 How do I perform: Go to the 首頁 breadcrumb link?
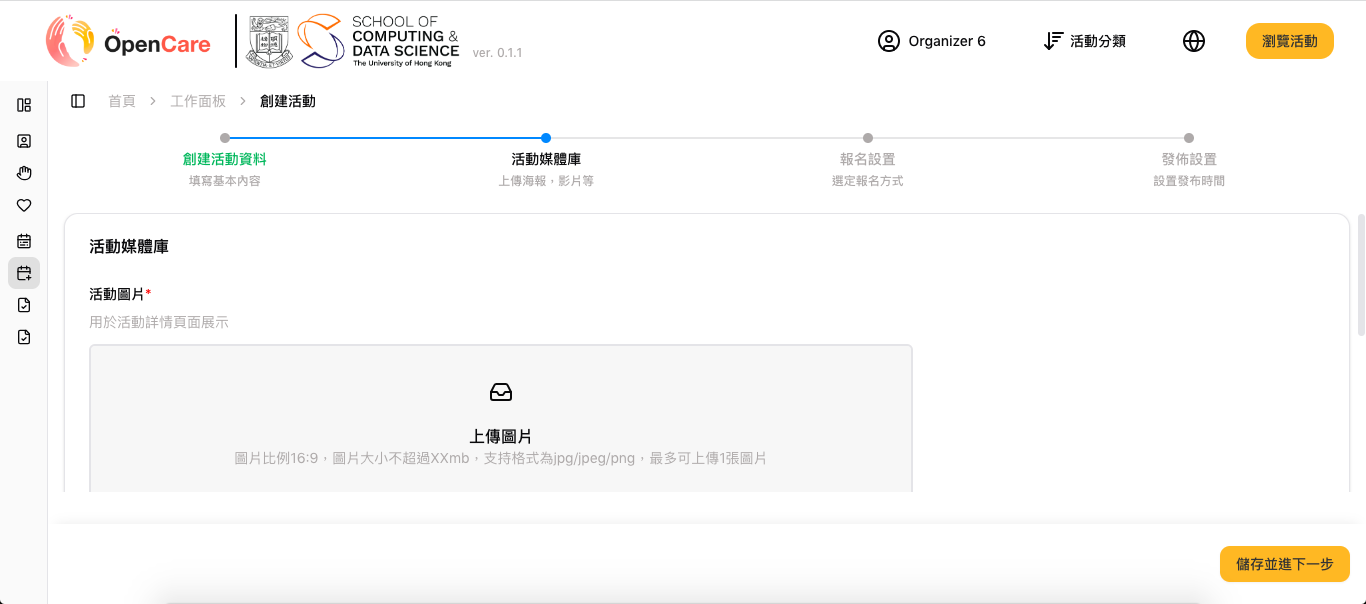[x=121, y=101]
